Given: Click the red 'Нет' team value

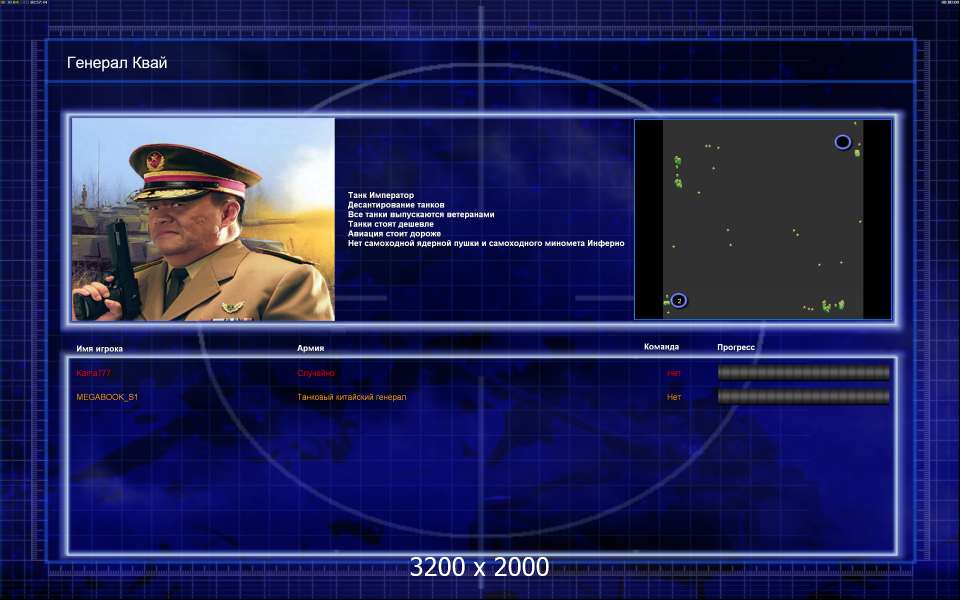Looking at the screenshot, I should (673, 373).
